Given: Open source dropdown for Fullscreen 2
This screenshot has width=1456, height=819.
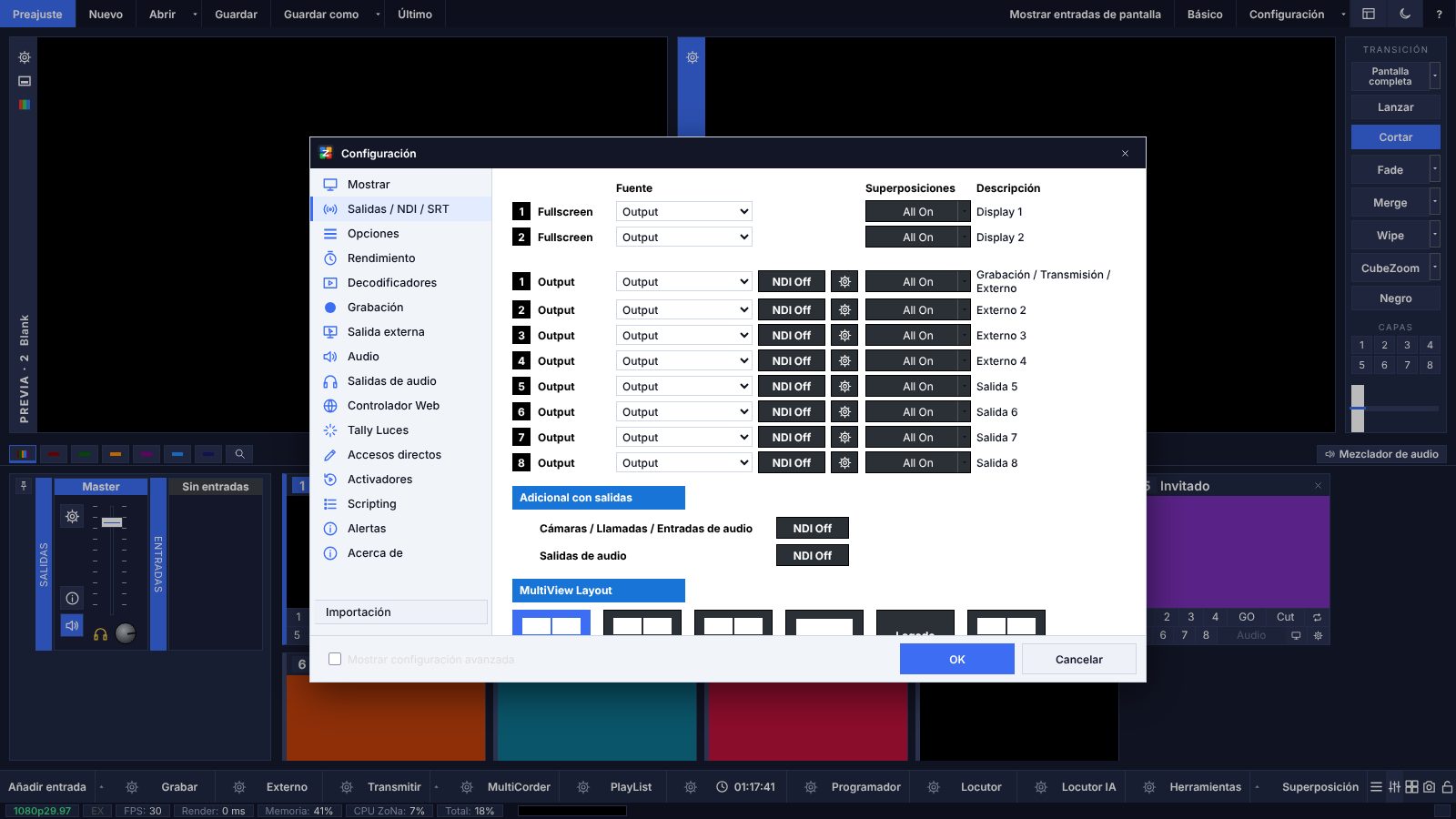Looking at the screenshot, I should pos(683,238).
